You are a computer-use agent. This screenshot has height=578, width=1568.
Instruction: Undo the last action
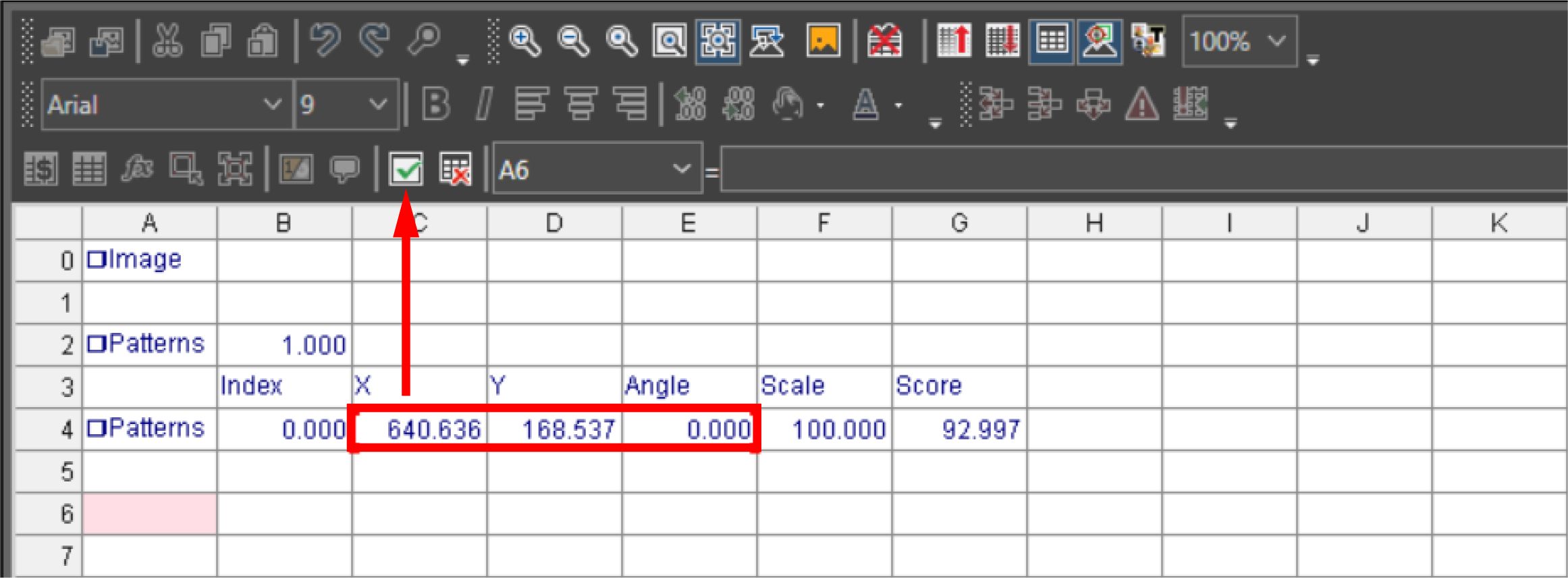325,41
